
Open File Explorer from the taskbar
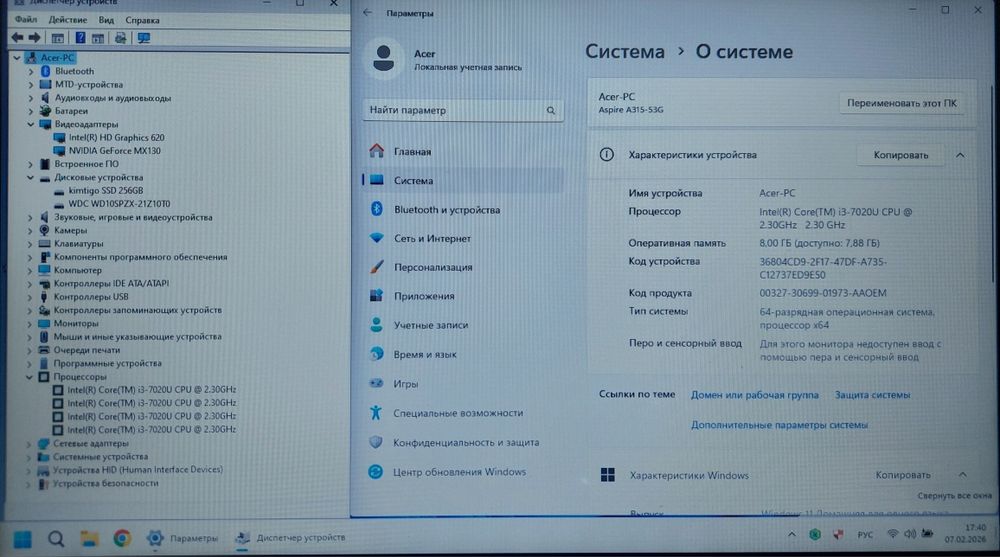click(x=89, y=538)
